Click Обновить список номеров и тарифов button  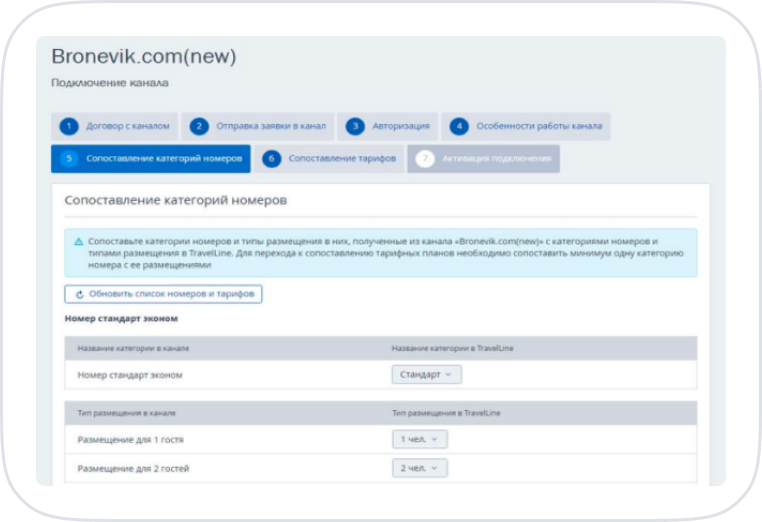tap(163, 294)
